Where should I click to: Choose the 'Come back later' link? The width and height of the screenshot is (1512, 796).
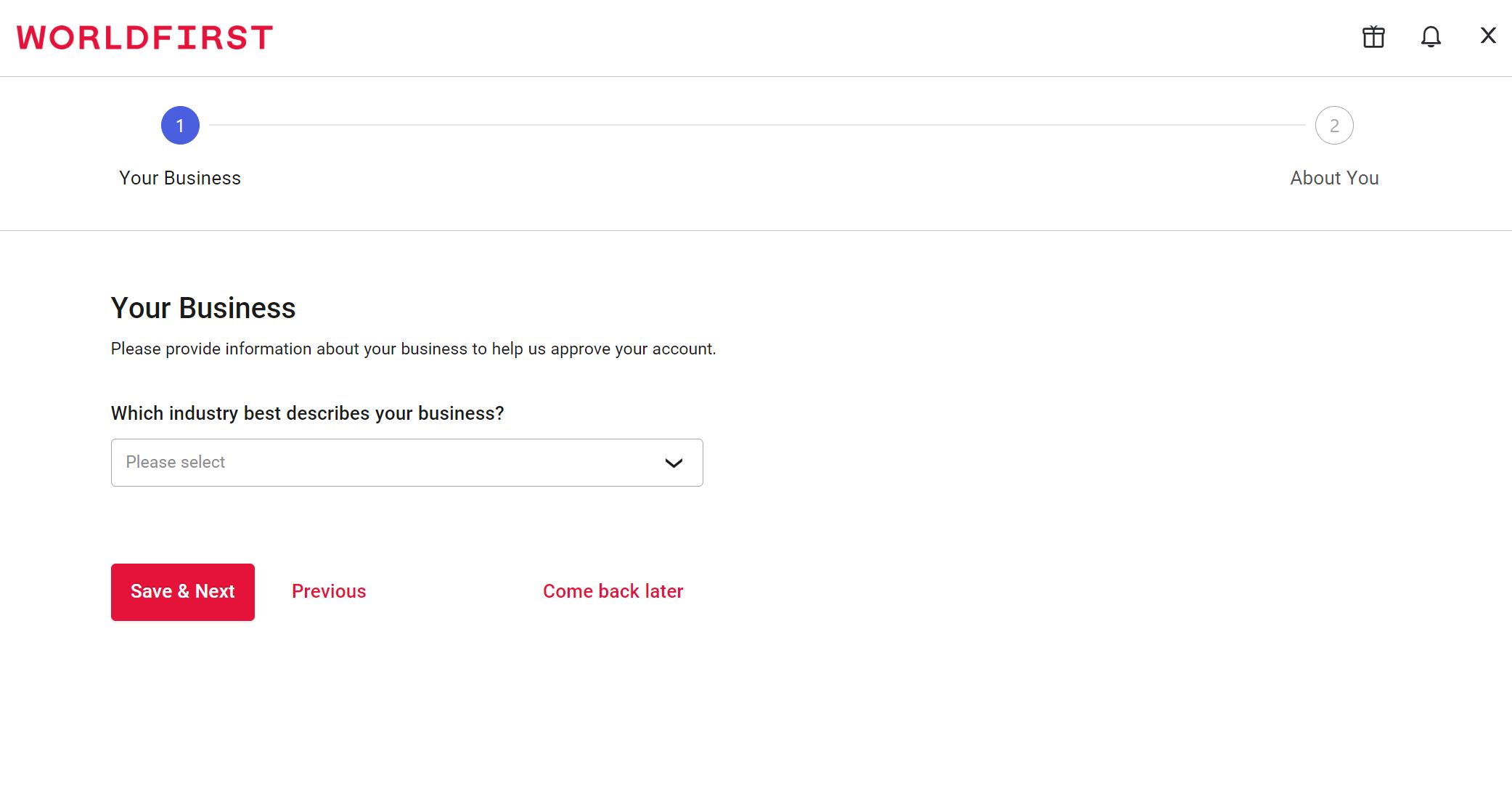[x=613, y=591]
